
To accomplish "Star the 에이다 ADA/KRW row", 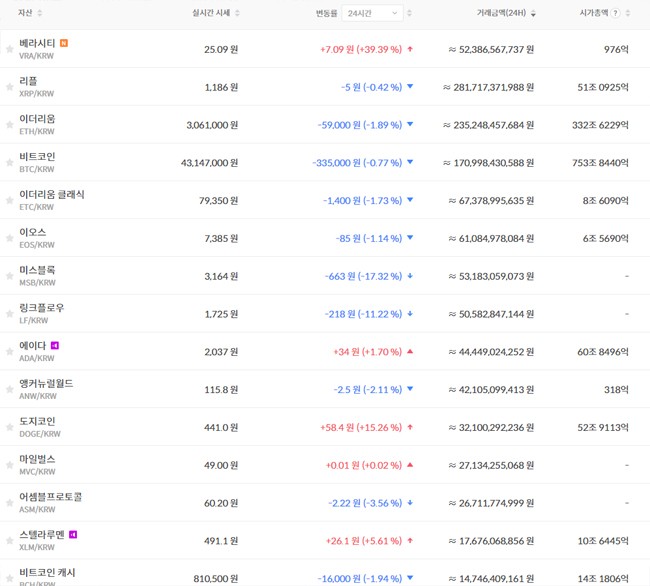I will (9, 352).
